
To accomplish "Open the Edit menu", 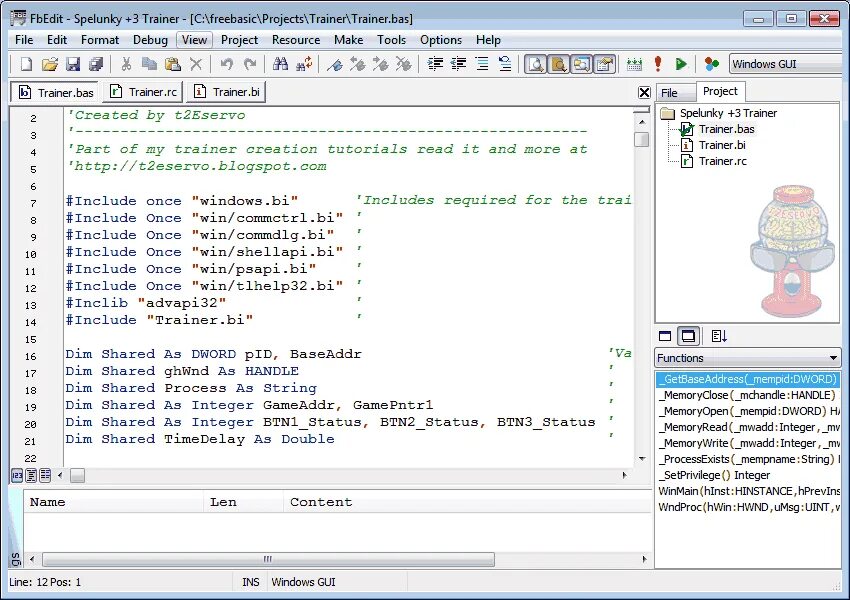I will point(56,40).
